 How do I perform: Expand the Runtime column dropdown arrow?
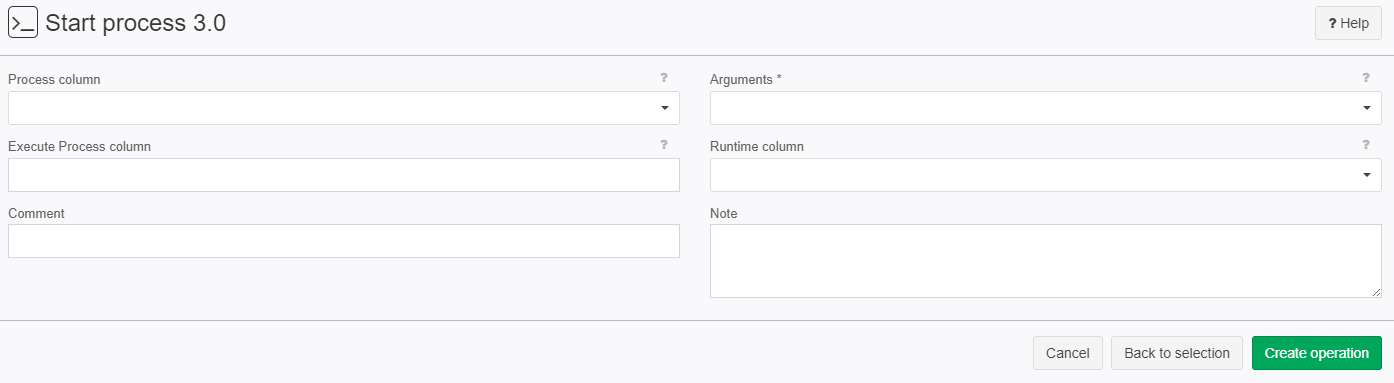[1366, 175]
